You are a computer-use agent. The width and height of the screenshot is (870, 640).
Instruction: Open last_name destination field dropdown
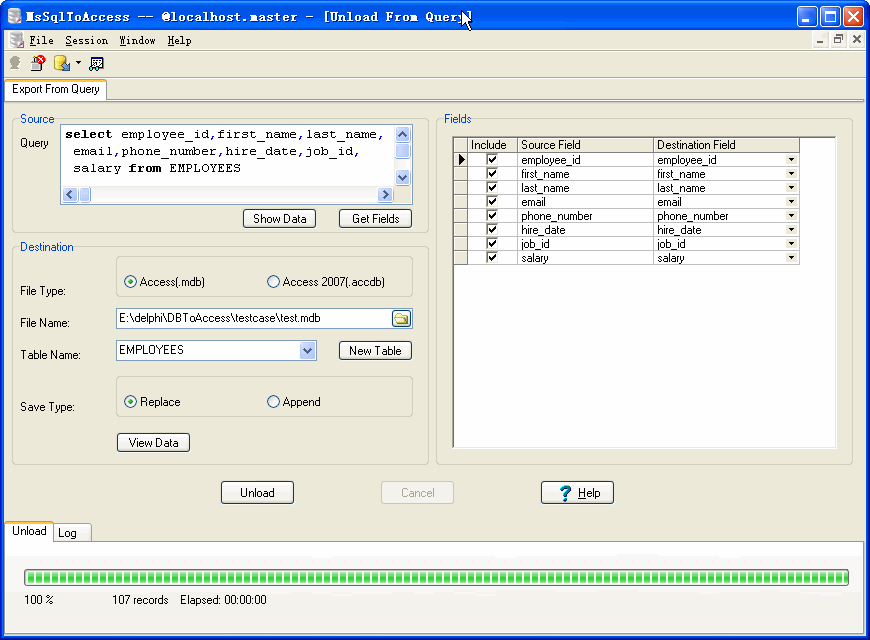(791, 188)
